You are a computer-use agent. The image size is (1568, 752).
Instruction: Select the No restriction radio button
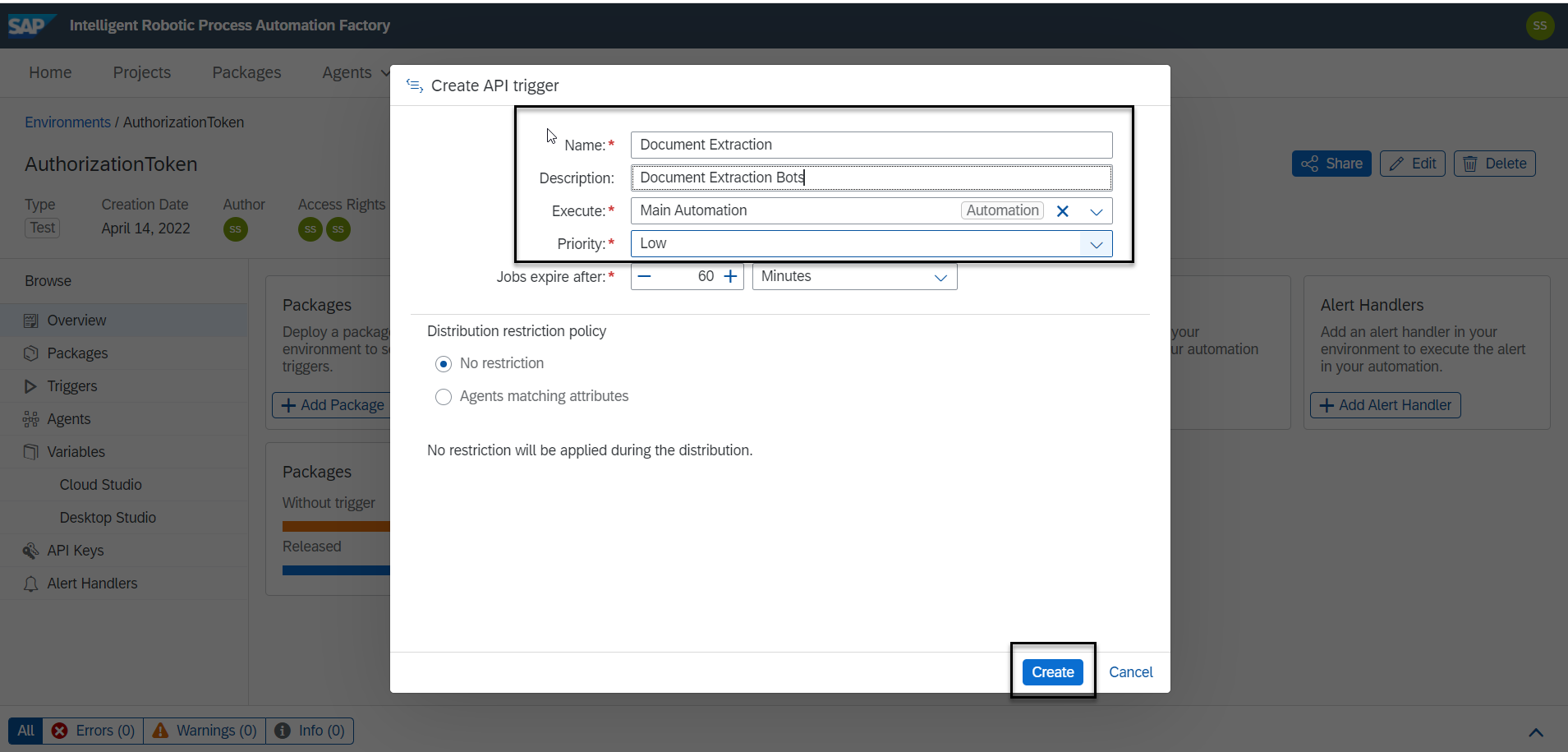tap(444, 364)
